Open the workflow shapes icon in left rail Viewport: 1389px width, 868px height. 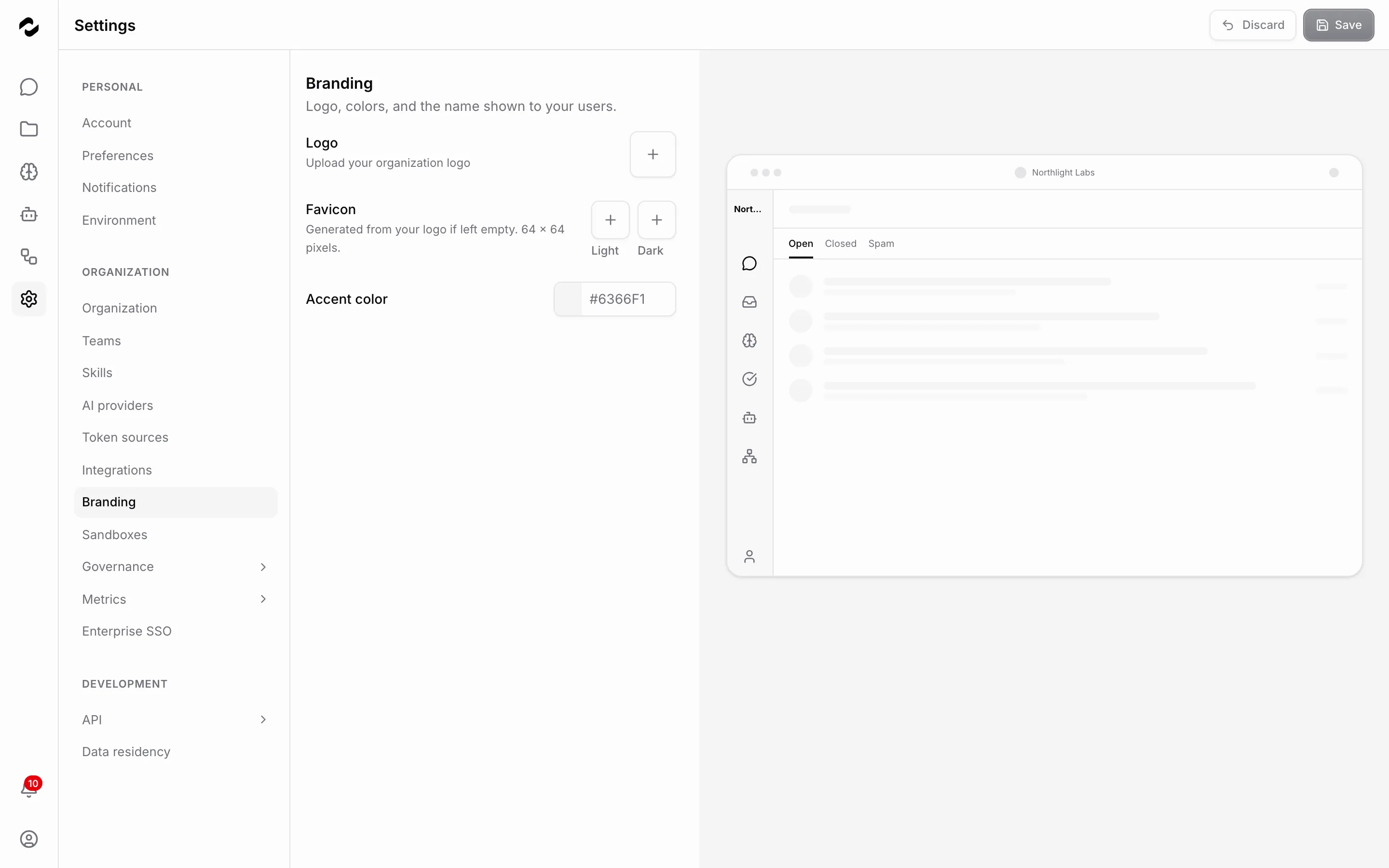(29, 257)
